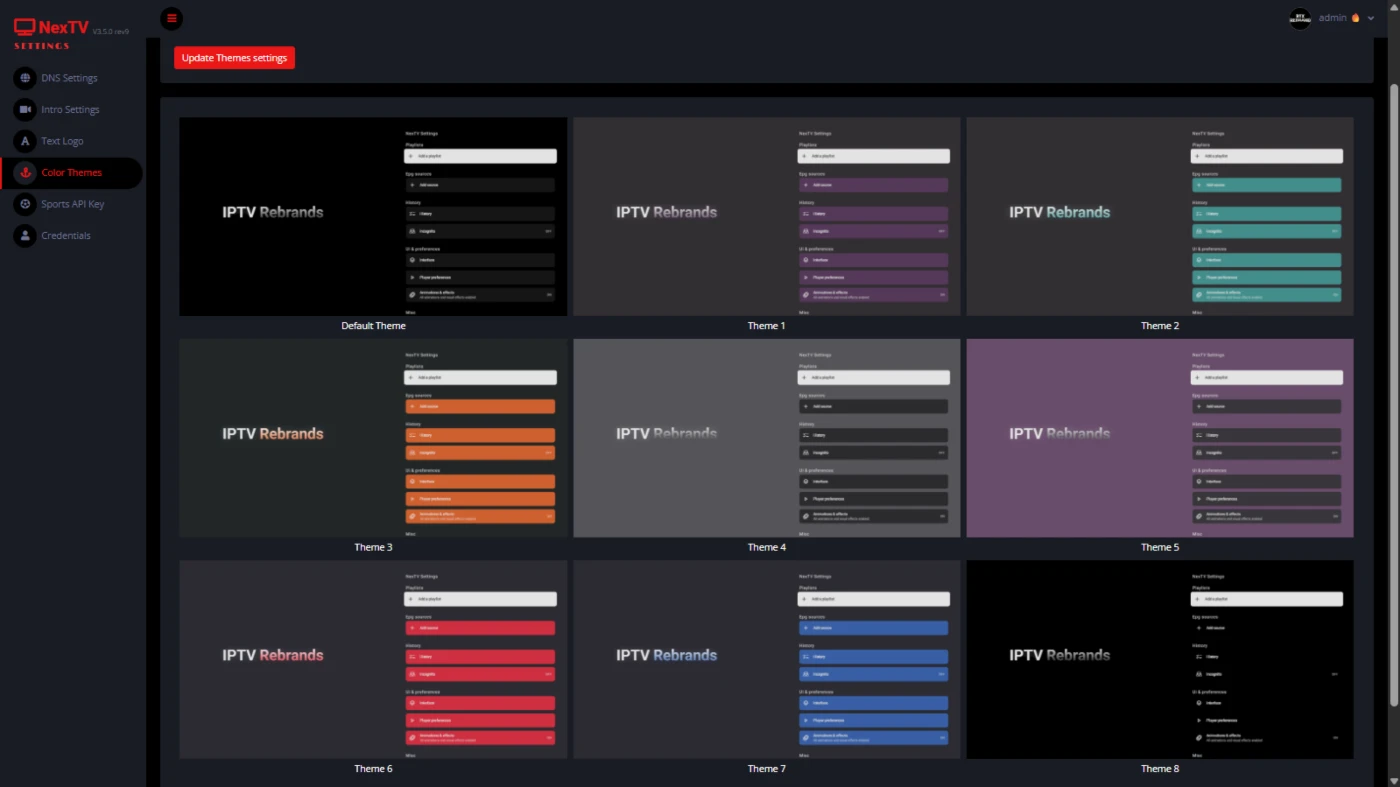Click the "Theme 3" caption
This screenshot has width=1400, height=787.
[x=373, y=547]
